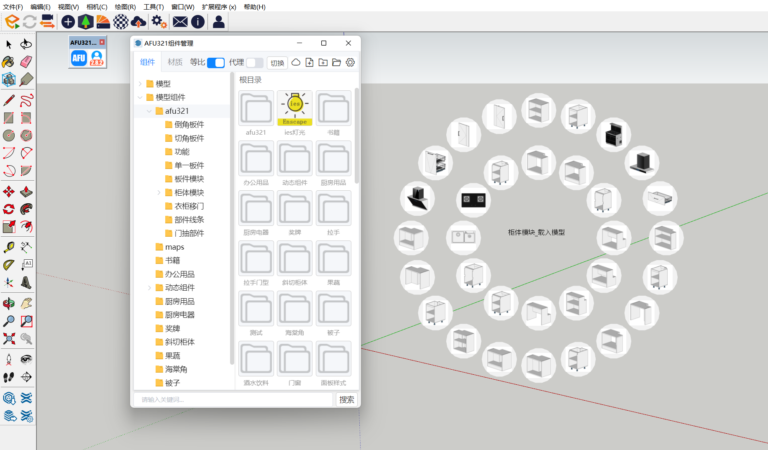The height and width of the screenshot is (450, 768).
Task: Enable the 代理 toggle switch
Action: [x=254, y=62]
